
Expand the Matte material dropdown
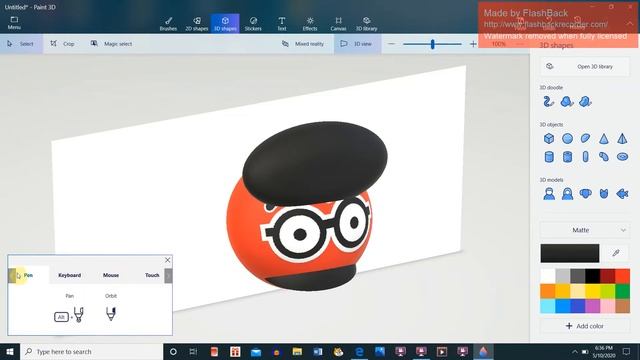(x=584, y=230)
